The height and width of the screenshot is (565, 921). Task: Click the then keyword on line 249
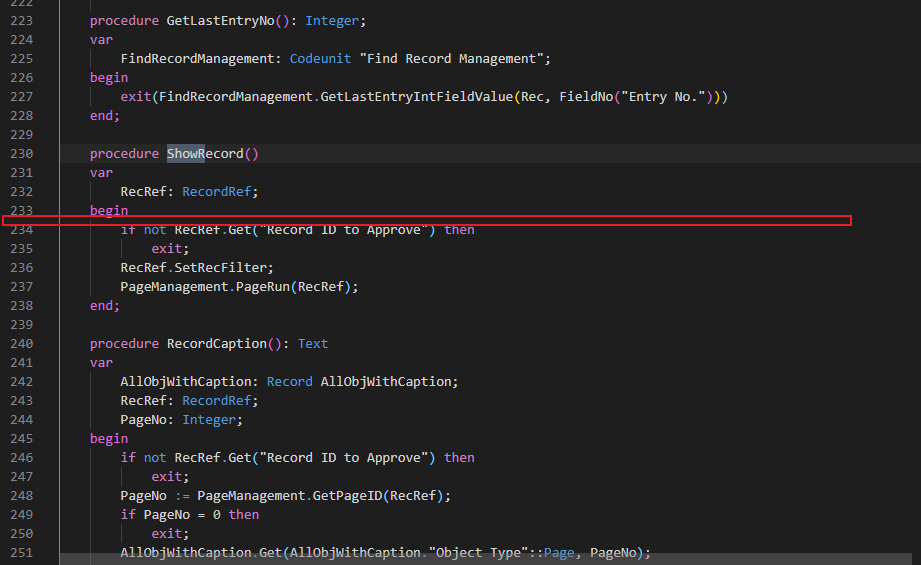[x=244, y=515]
